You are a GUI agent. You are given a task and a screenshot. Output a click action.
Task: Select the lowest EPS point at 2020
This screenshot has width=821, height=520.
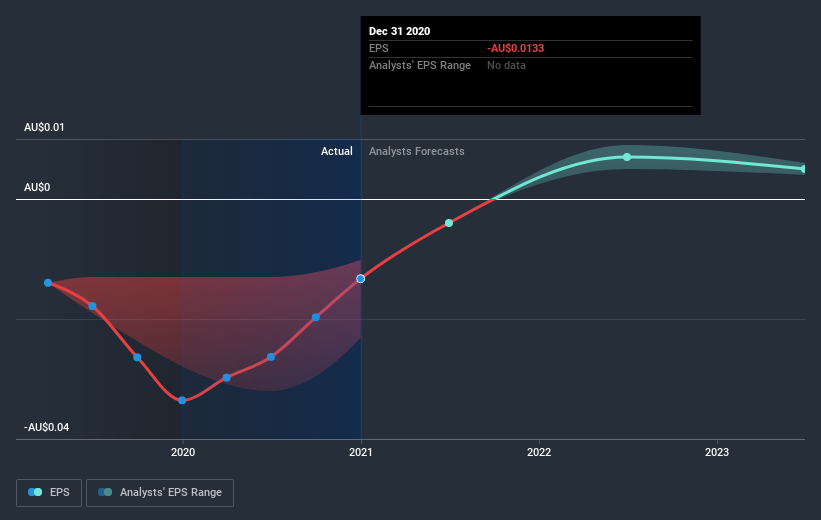click(x=182, y=400)
